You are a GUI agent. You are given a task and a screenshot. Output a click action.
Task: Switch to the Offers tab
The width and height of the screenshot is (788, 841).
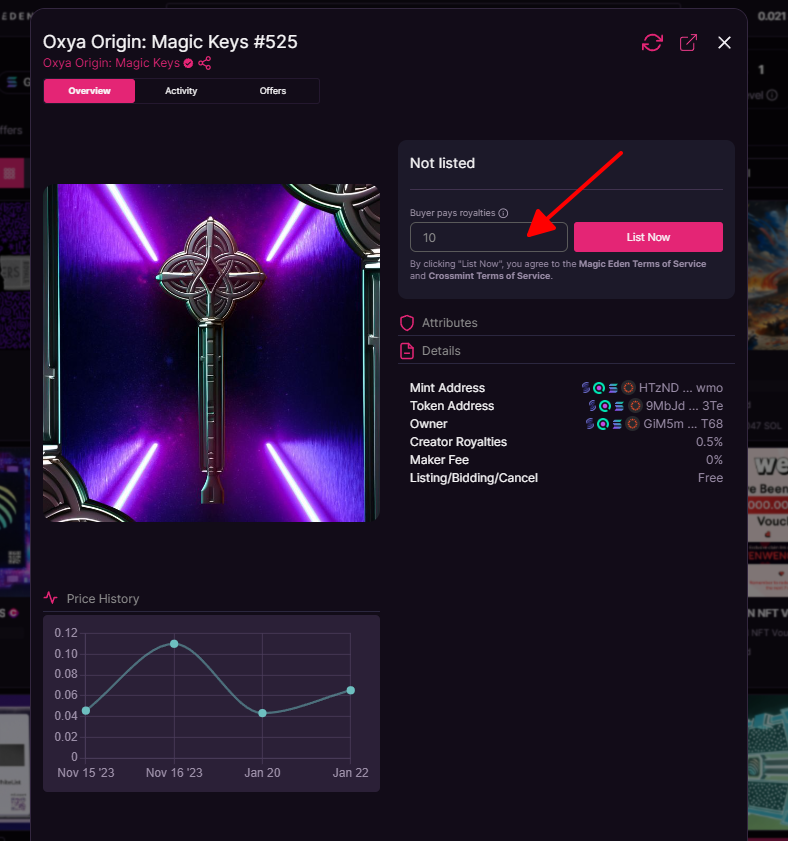(273, 91)
